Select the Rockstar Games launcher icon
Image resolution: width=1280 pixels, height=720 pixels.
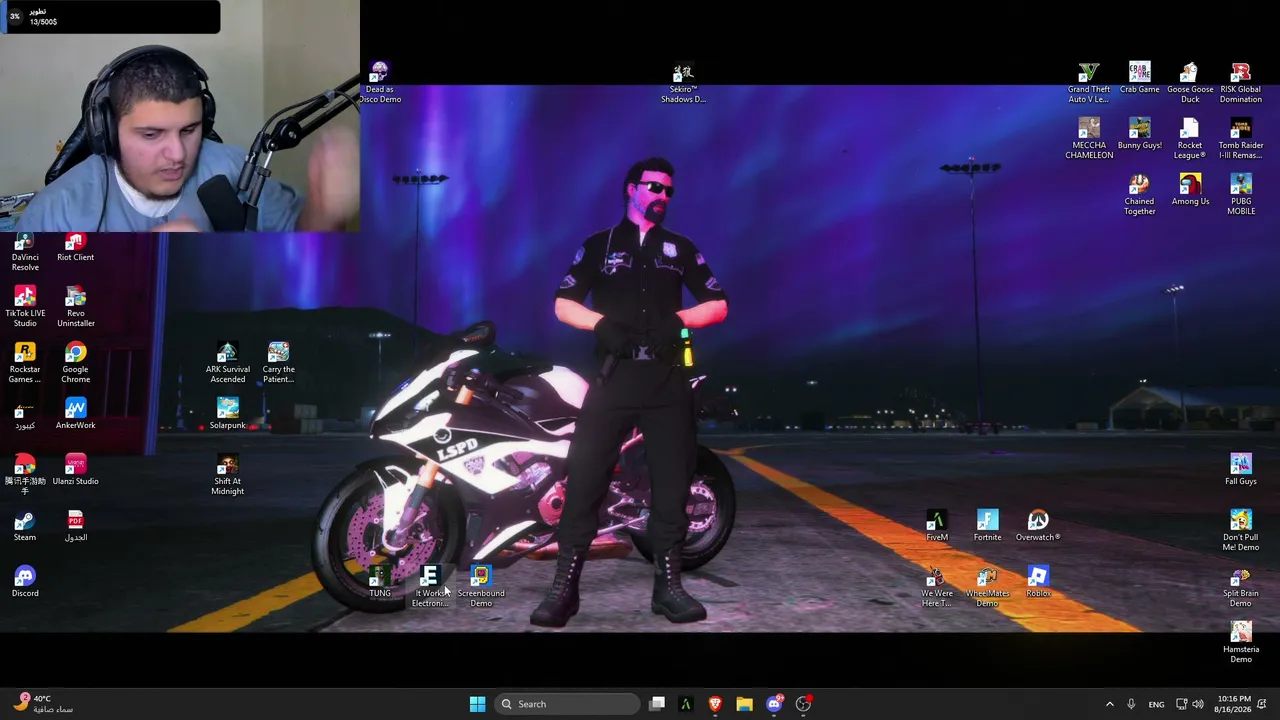tap(25, 363)
